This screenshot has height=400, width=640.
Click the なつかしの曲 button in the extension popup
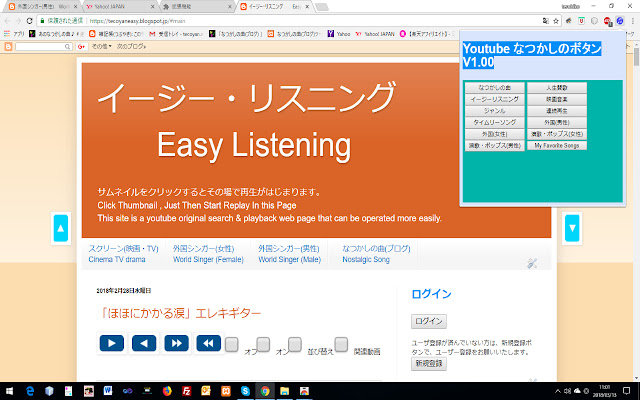click(x=495, y=88)
